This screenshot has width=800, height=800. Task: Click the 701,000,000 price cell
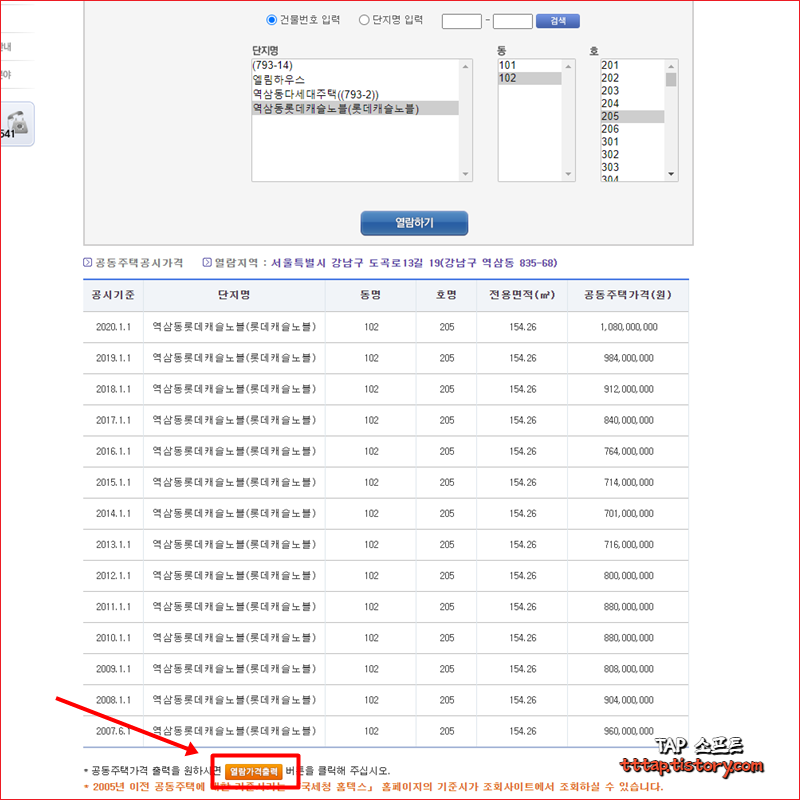coord(628,514)
